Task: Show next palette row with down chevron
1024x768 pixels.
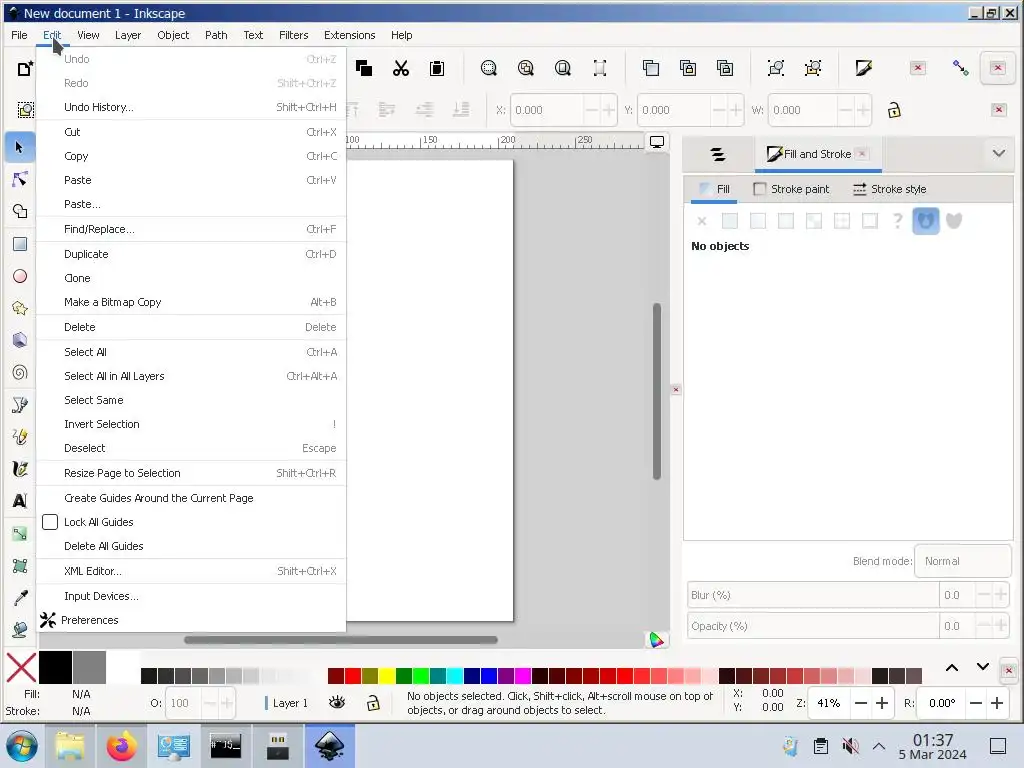Action: click(982, 667)
